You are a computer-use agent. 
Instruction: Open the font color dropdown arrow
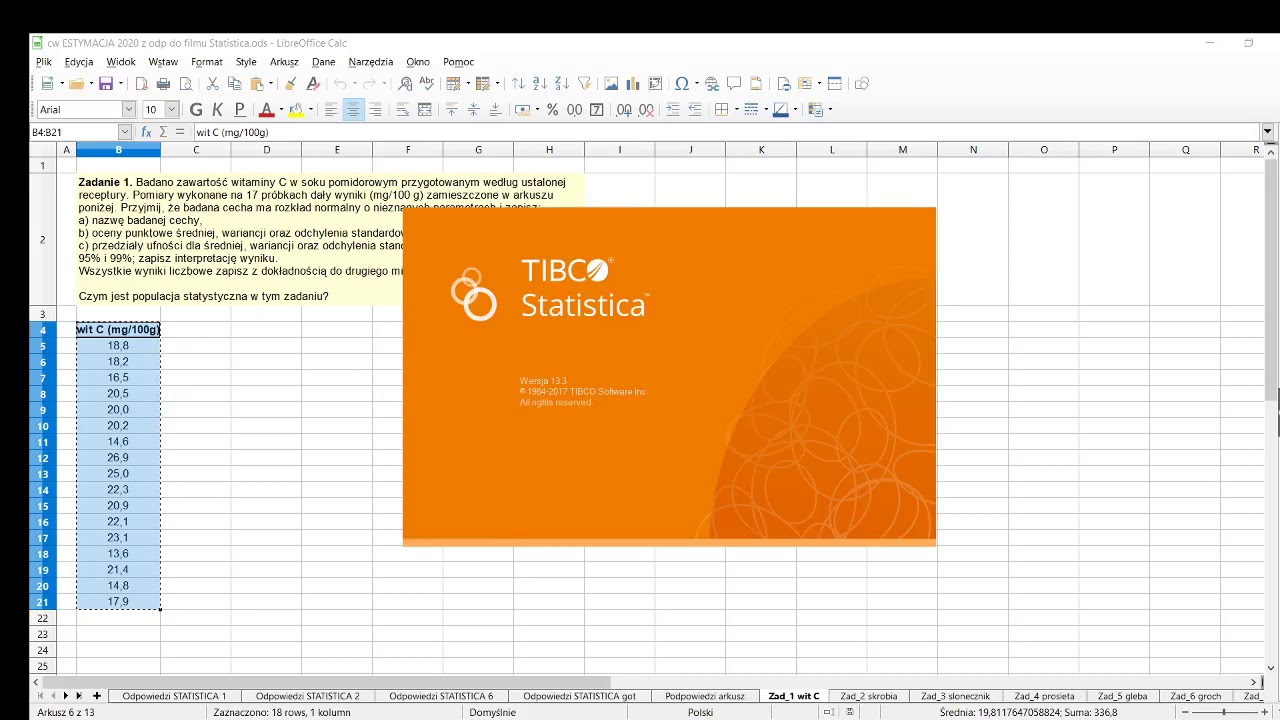click(x=281, y=110)
